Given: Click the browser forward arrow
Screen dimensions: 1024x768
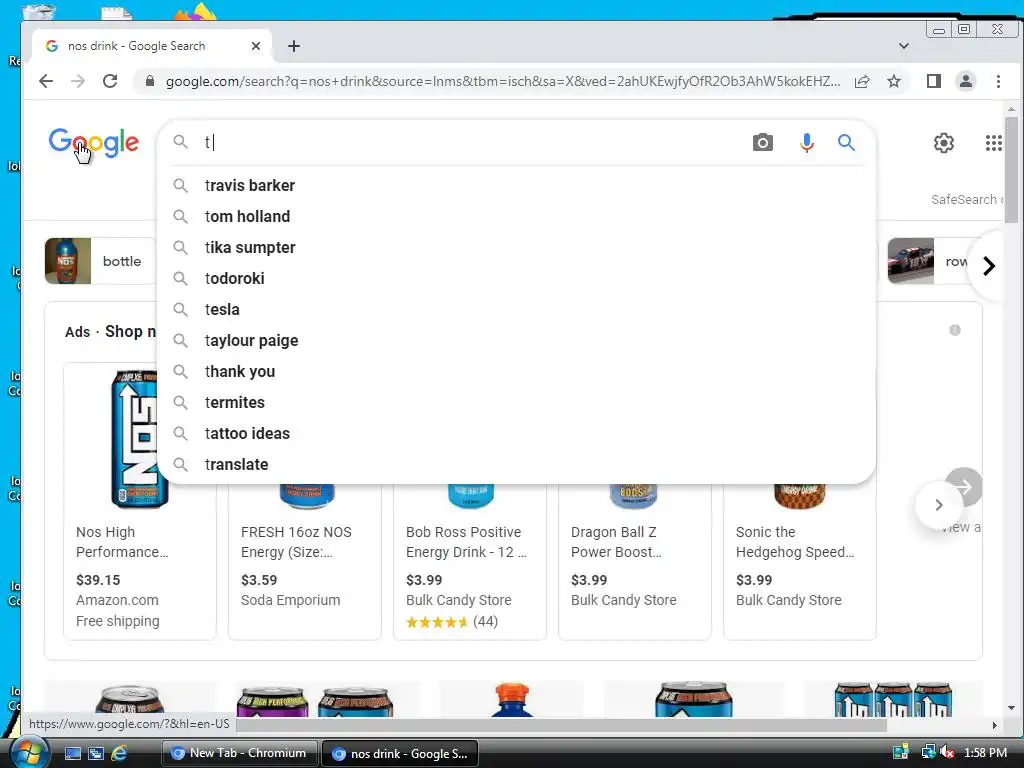Looking at the screenshot, I should coord(78,81).
